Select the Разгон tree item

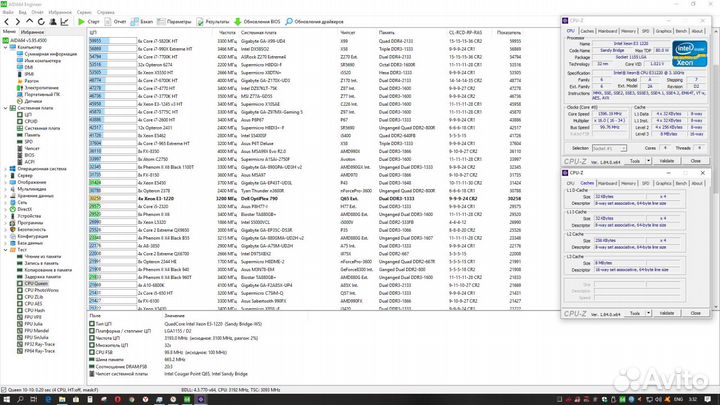31,81
